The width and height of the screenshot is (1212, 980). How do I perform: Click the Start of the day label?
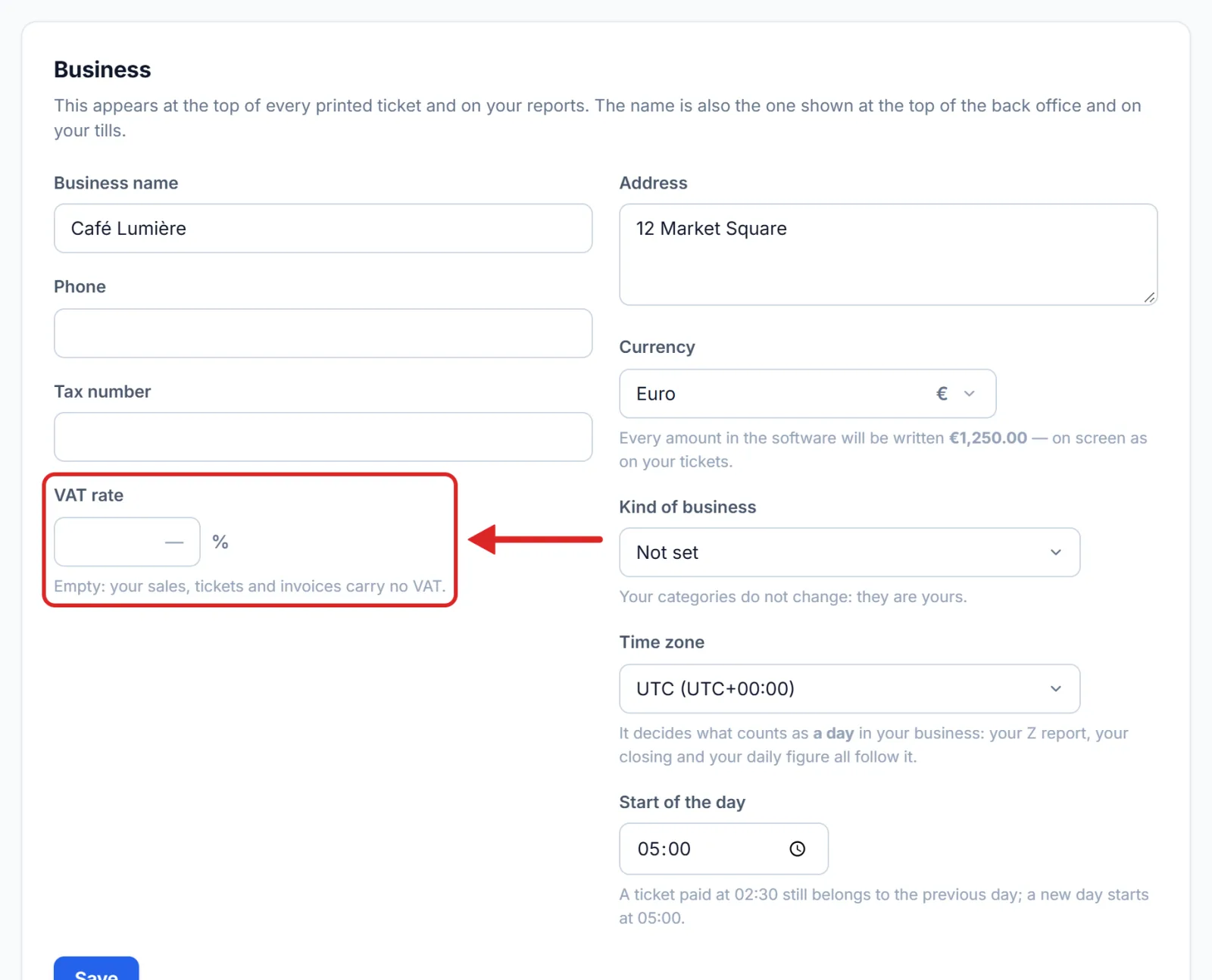point(683,802)
